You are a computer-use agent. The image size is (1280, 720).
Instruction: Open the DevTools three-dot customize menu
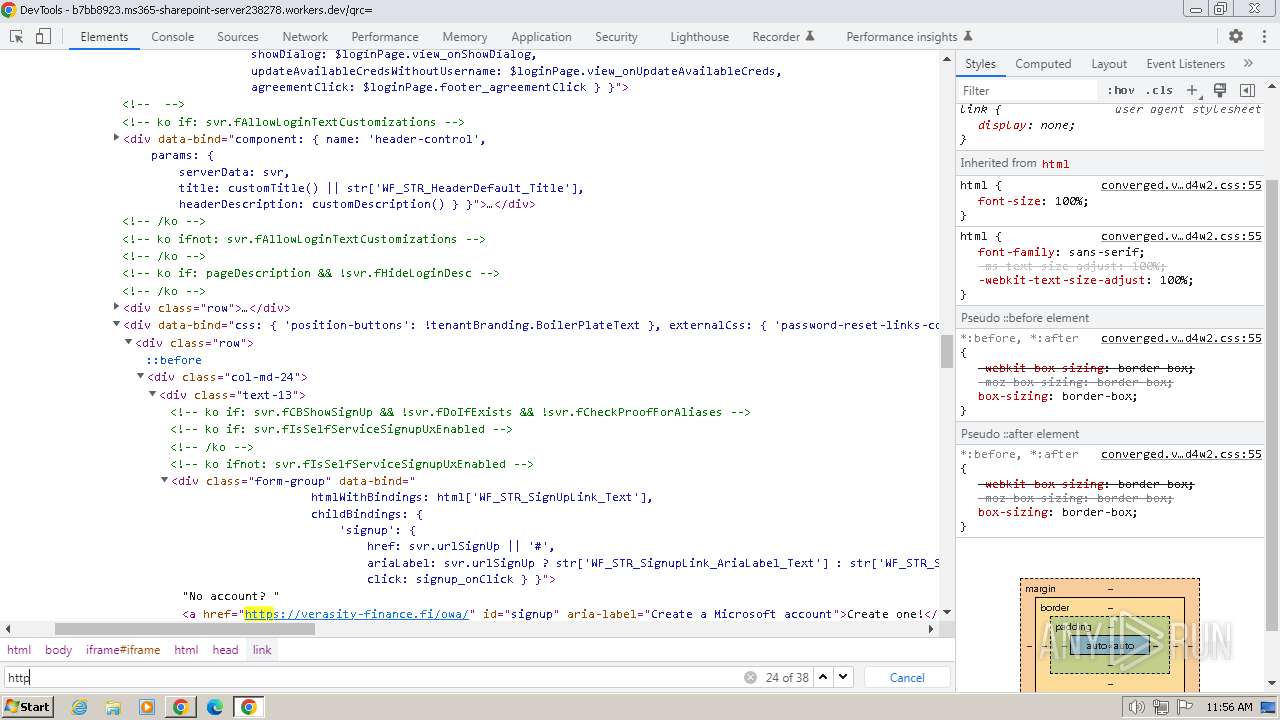(x=1262, y=36)
